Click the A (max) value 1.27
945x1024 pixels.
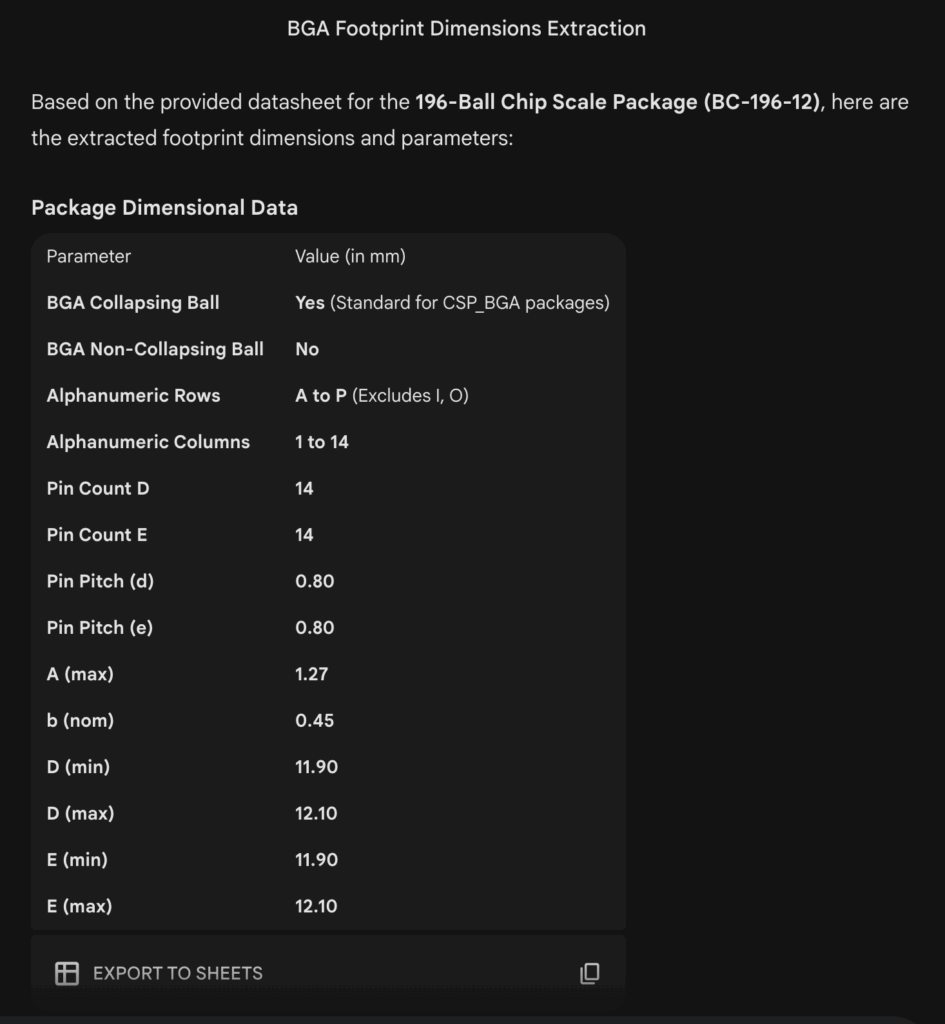click(311, 674)
